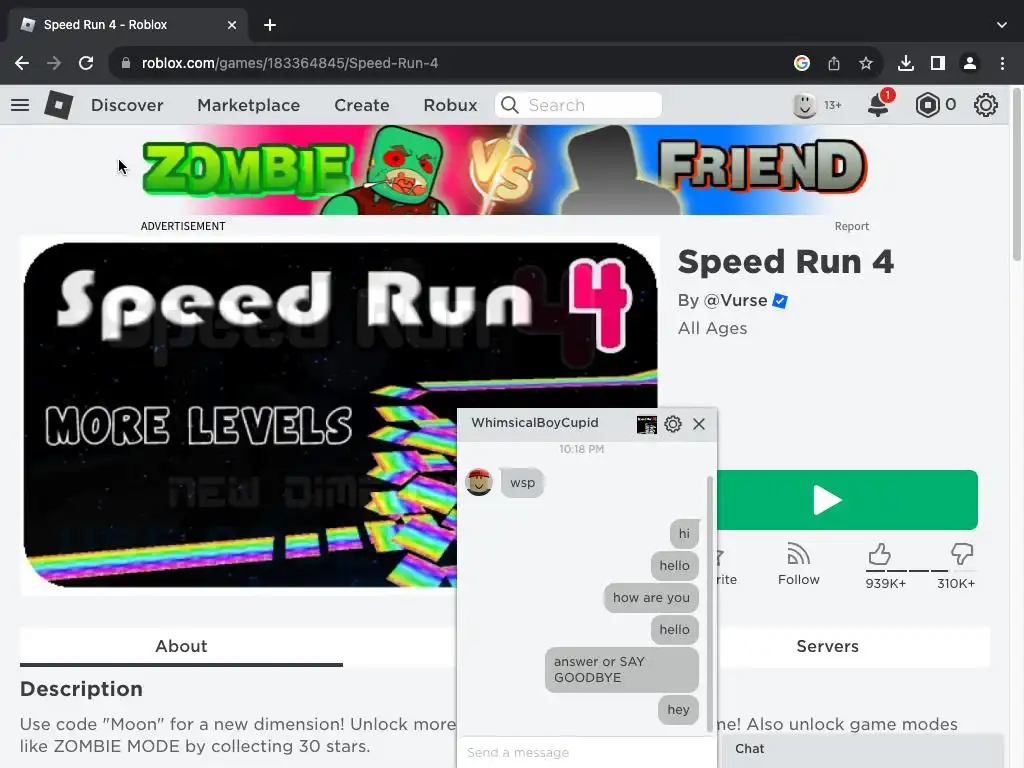Close the Speed Run 4 tab
This screenshot has height=768, width=1024.
point(232,25)
